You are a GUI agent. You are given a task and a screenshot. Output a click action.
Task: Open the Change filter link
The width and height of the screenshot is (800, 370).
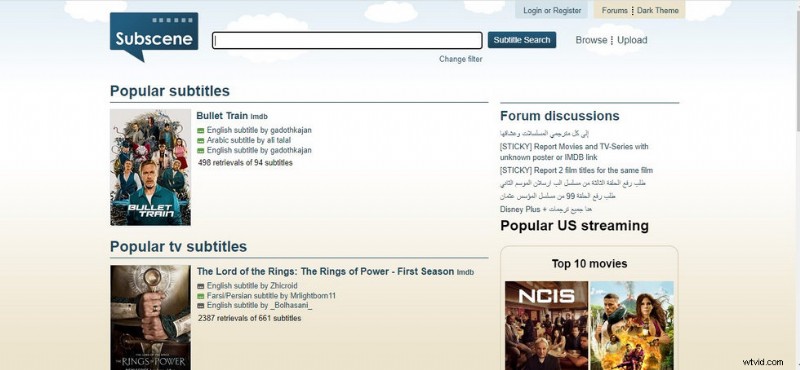coord(460,59)
